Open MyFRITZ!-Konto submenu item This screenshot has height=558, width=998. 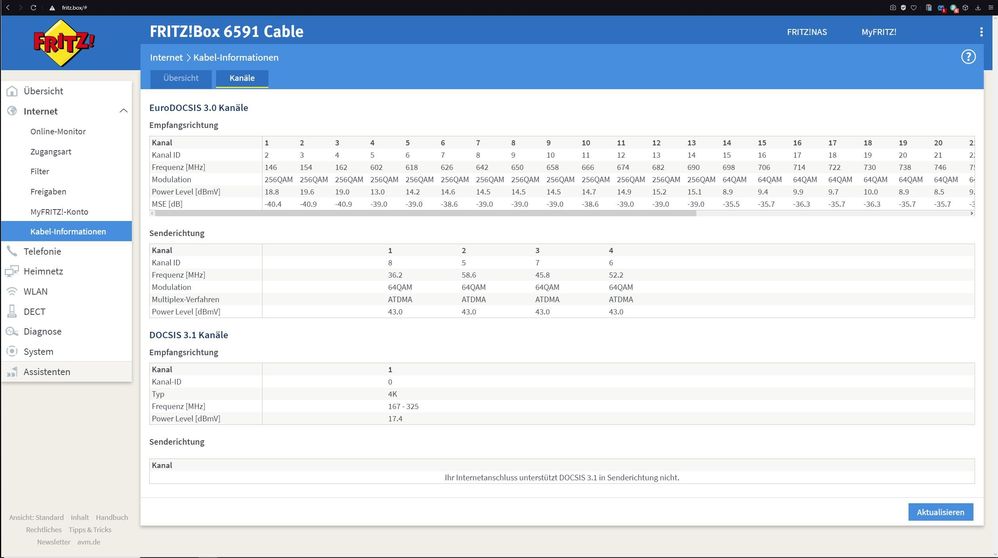point(59,211)
